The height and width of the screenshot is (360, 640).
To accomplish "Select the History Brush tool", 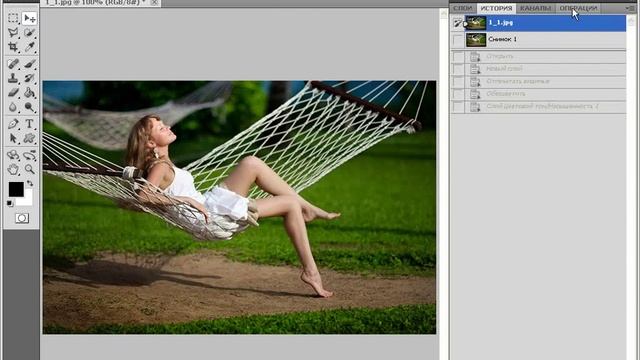I will [x=29, y=78].
